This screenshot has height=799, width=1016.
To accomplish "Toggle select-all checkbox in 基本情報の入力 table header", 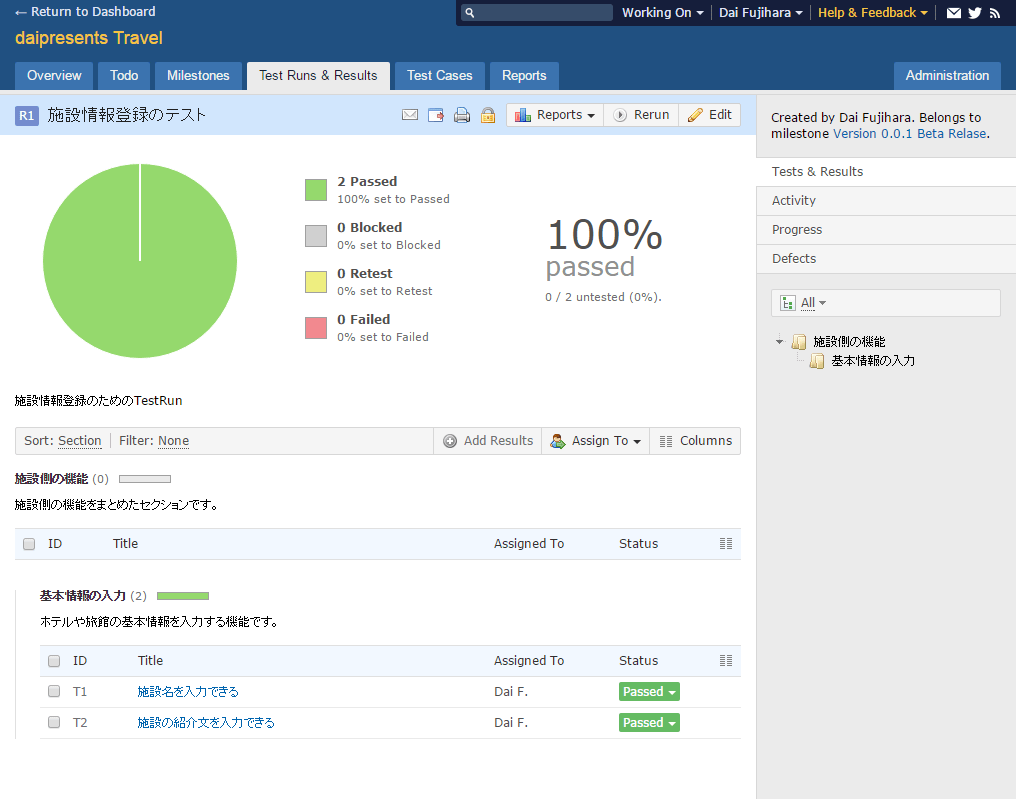I will pos(54,661).
